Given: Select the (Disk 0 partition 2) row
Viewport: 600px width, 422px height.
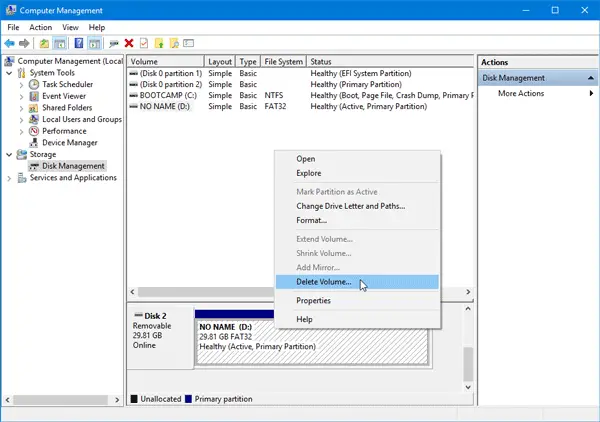Looking at the screenshot, I should 300,85.
